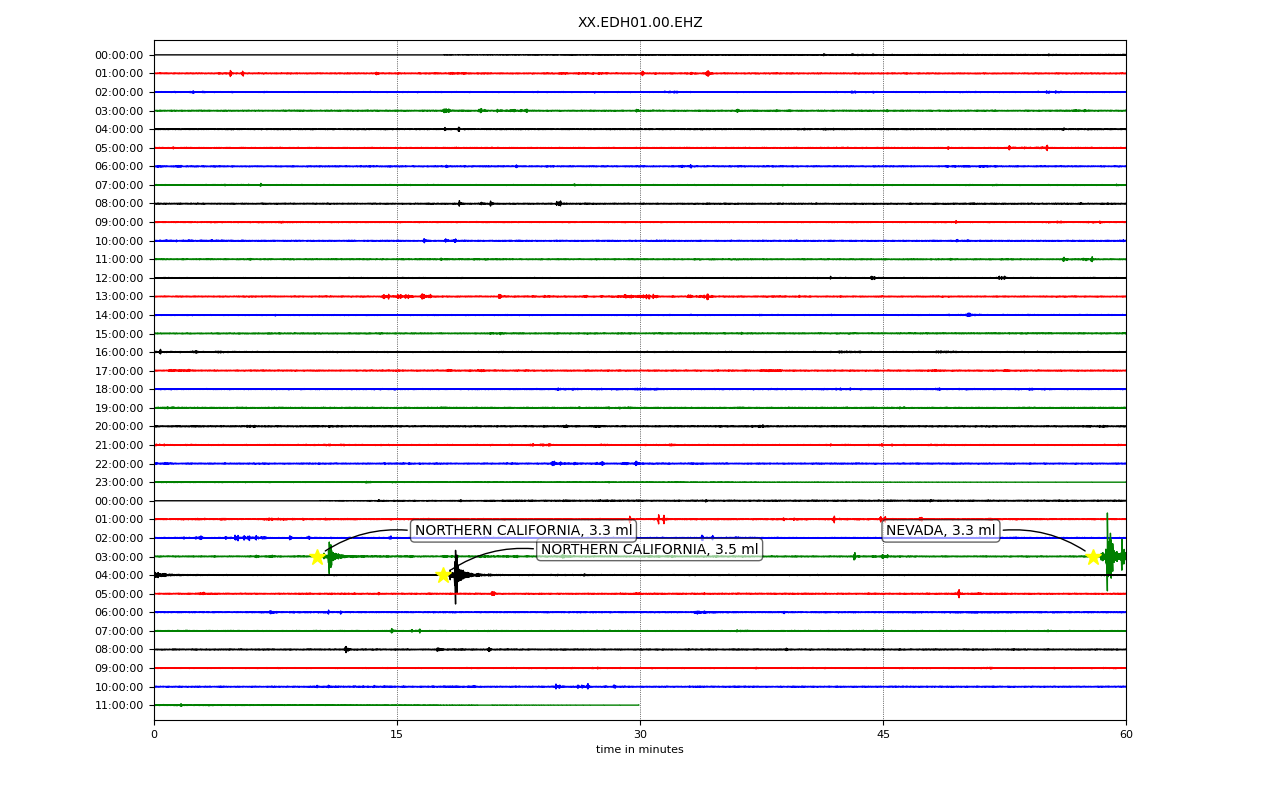Click the 13:00:00 time label on the y-axis
Screen dimensions: 1280x800
tap(119, 297)
